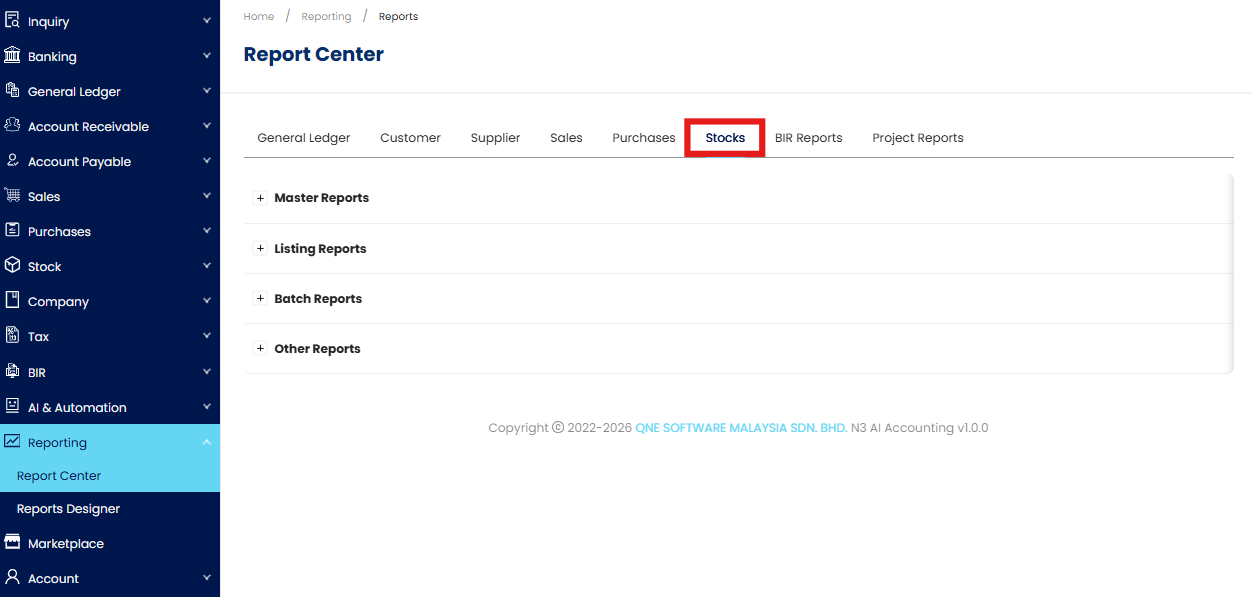Click the Reporting chart icon
This screenshot has width=1252, height=597.
point(12,441)
